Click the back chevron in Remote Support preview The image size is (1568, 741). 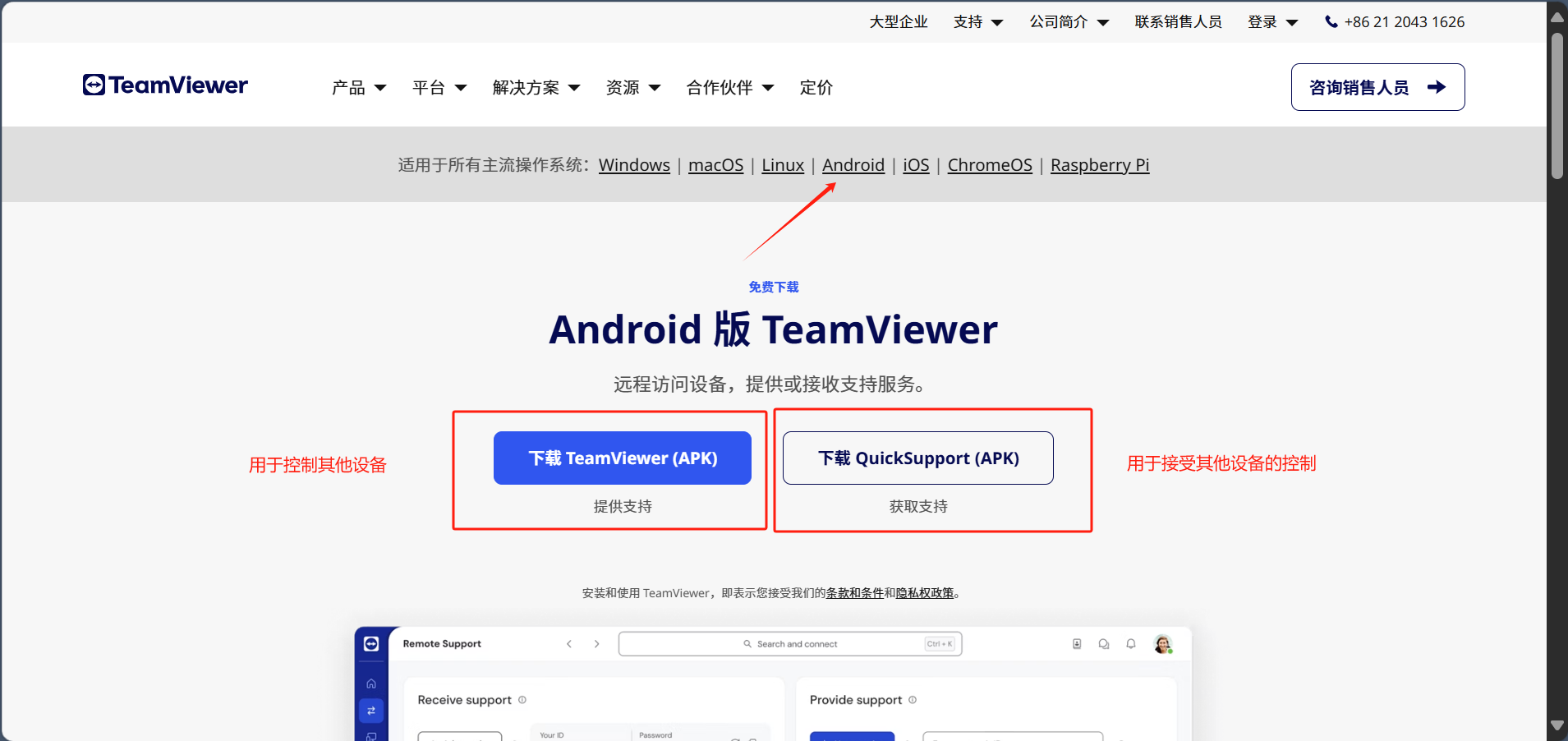tap(569, 644)
